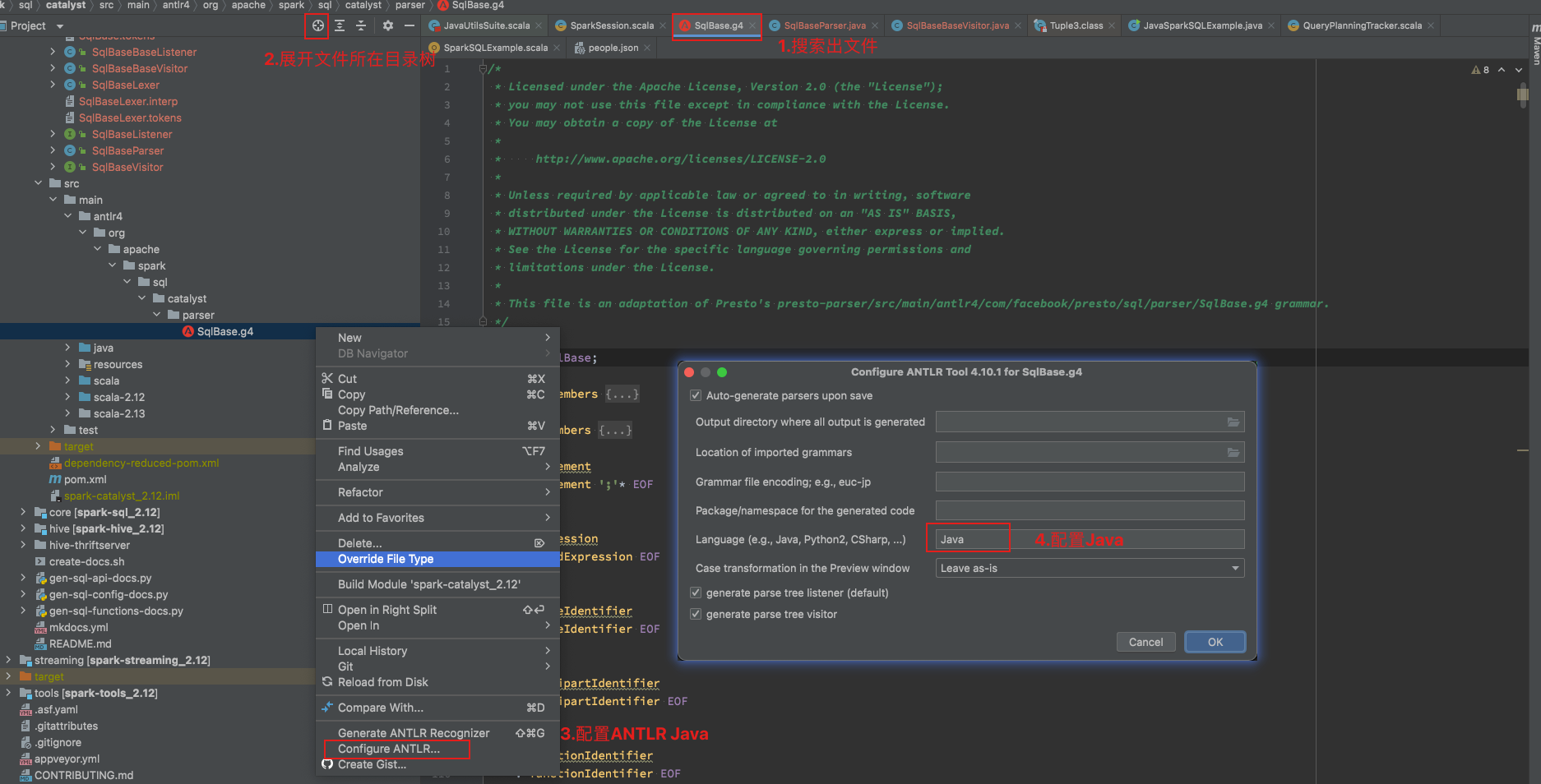This screenshot has height=784, width=1541.
Task: Click the pom.xml Maven file icon
Action: (55, 479)
